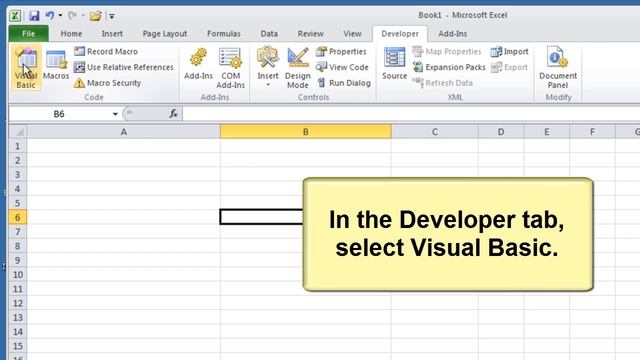Select column D header
The image size is (640, 360).
point(501,131)
